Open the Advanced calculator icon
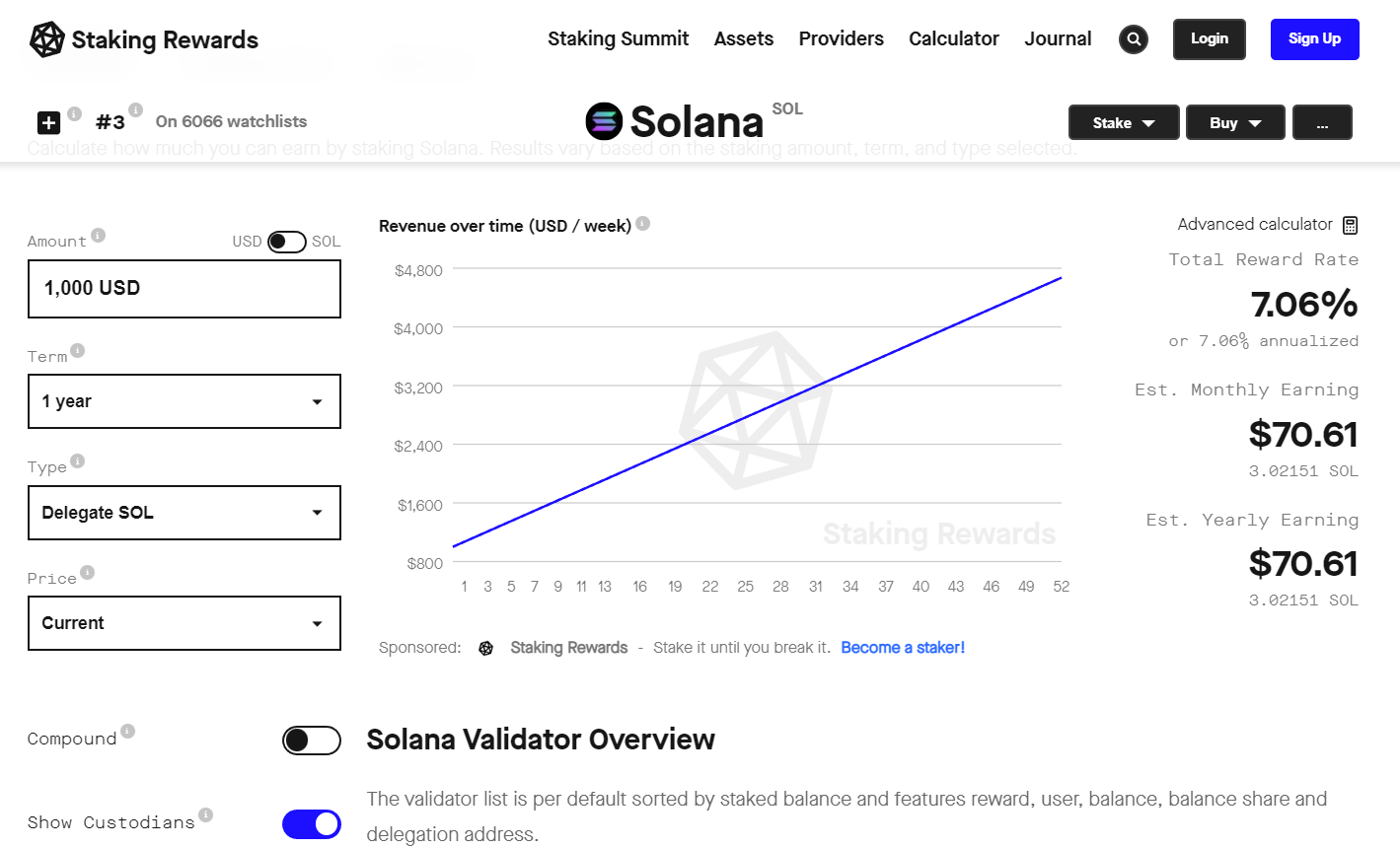 1351,225
